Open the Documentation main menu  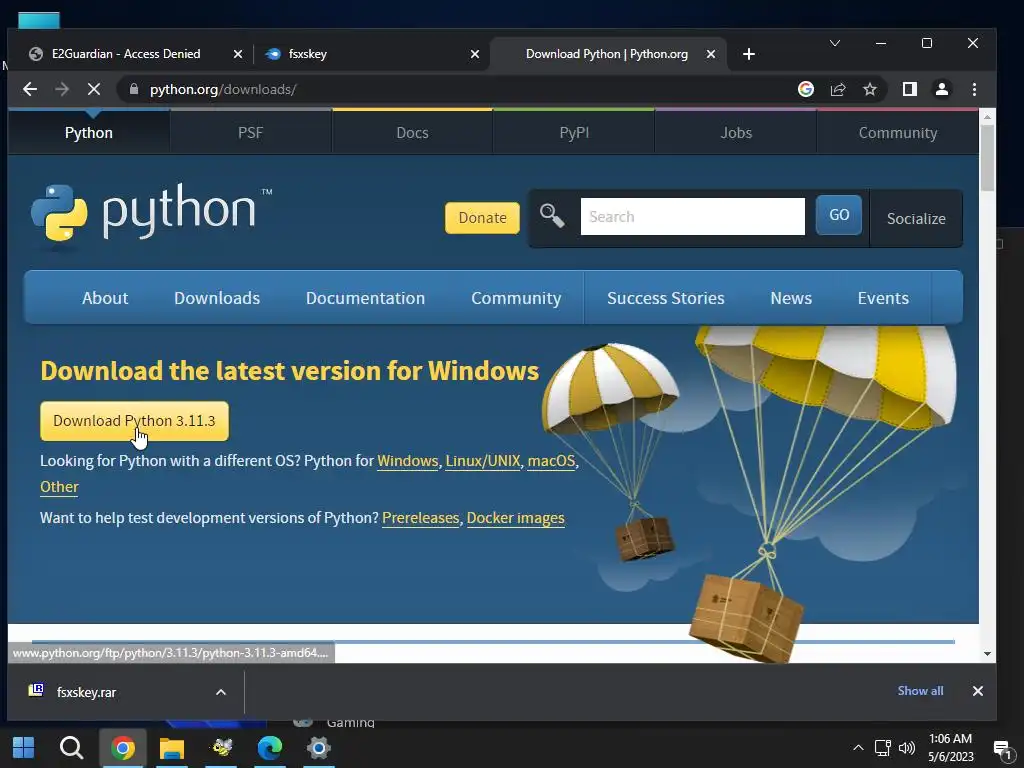[x=365, y=298]
